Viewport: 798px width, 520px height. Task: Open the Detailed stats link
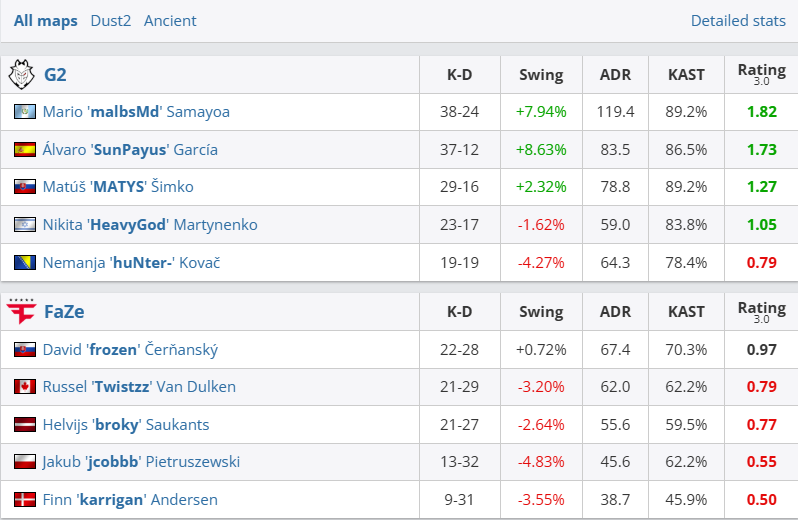[x=738, y=20]
